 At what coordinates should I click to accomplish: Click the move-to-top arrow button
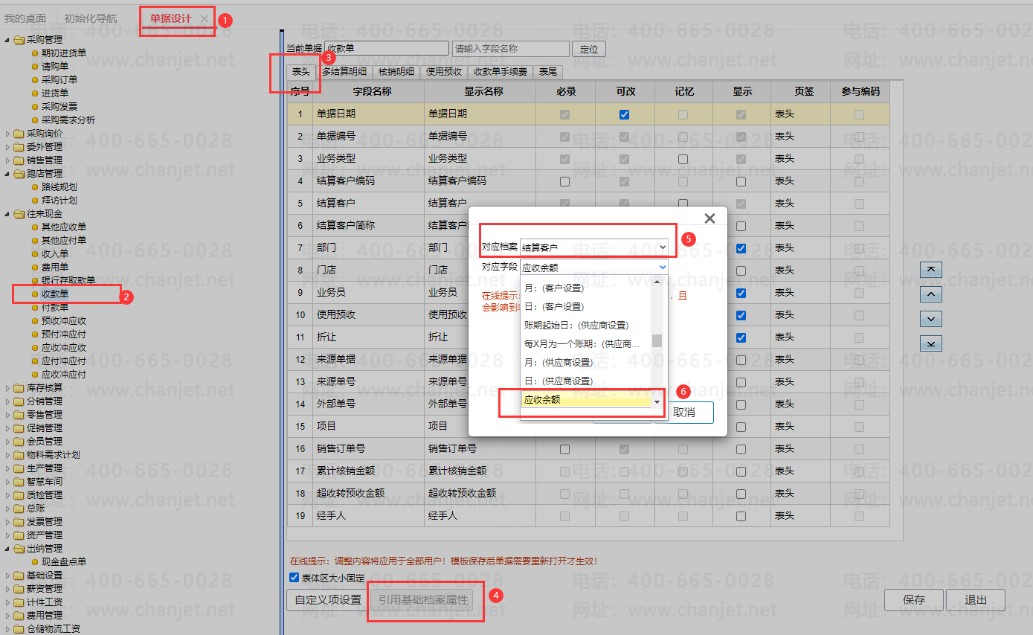pyautogui.click(x=931, y=269)
